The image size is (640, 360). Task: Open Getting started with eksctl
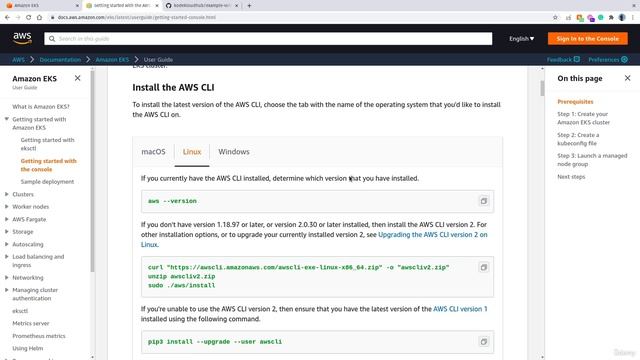pos(47,144)
